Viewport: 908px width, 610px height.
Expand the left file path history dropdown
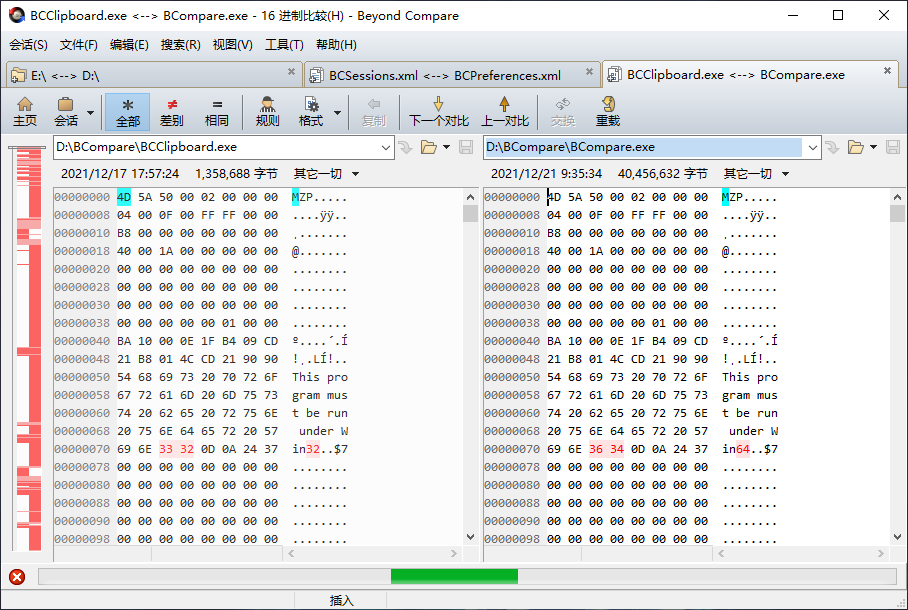pos(386,148)
